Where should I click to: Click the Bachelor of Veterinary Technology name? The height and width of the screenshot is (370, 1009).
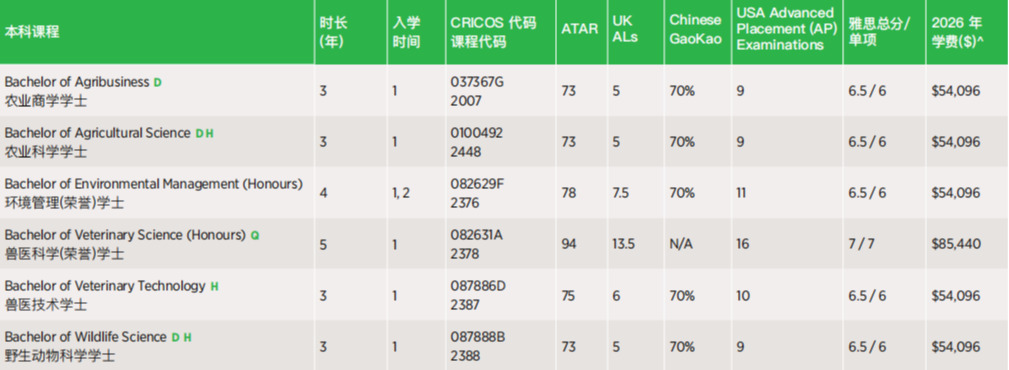click(105, 286)
